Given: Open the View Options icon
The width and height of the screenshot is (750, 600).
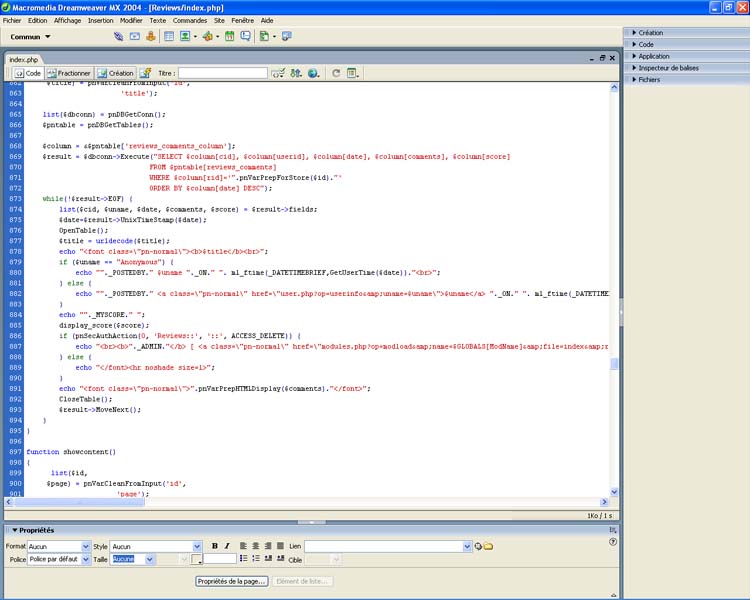Looking at the screenshot, I should (353, 73).
